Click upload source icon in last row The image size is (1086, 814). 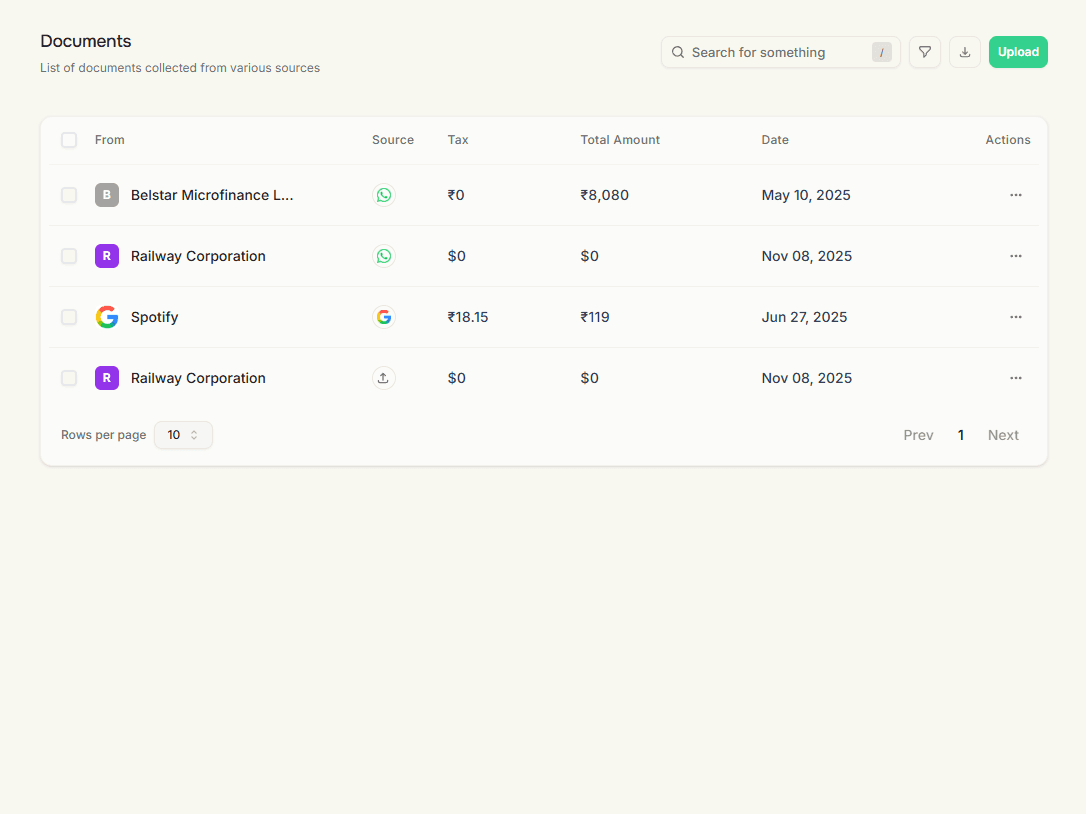pos(384,378)
